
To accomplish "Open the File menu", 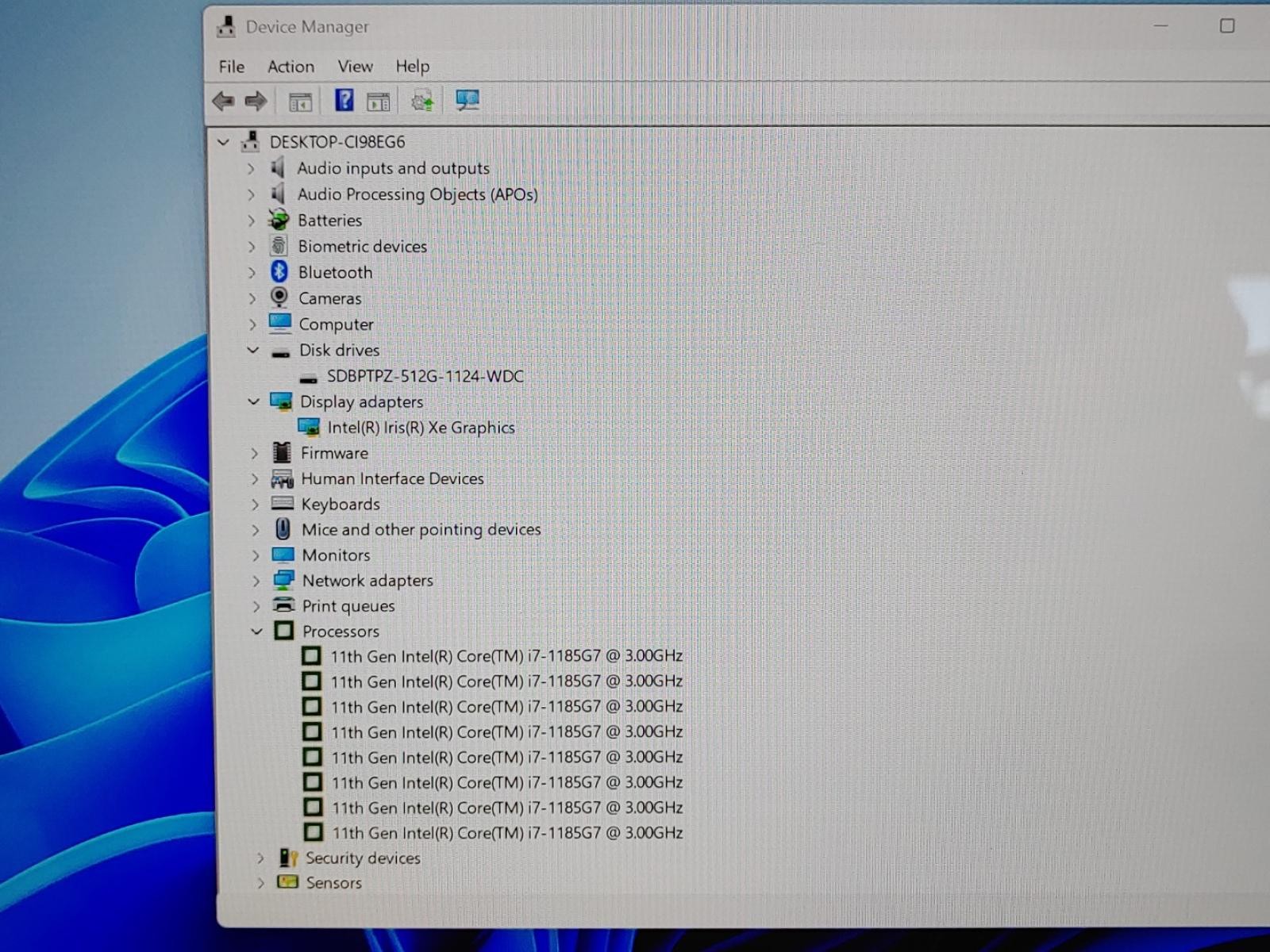I will point(232,67).
